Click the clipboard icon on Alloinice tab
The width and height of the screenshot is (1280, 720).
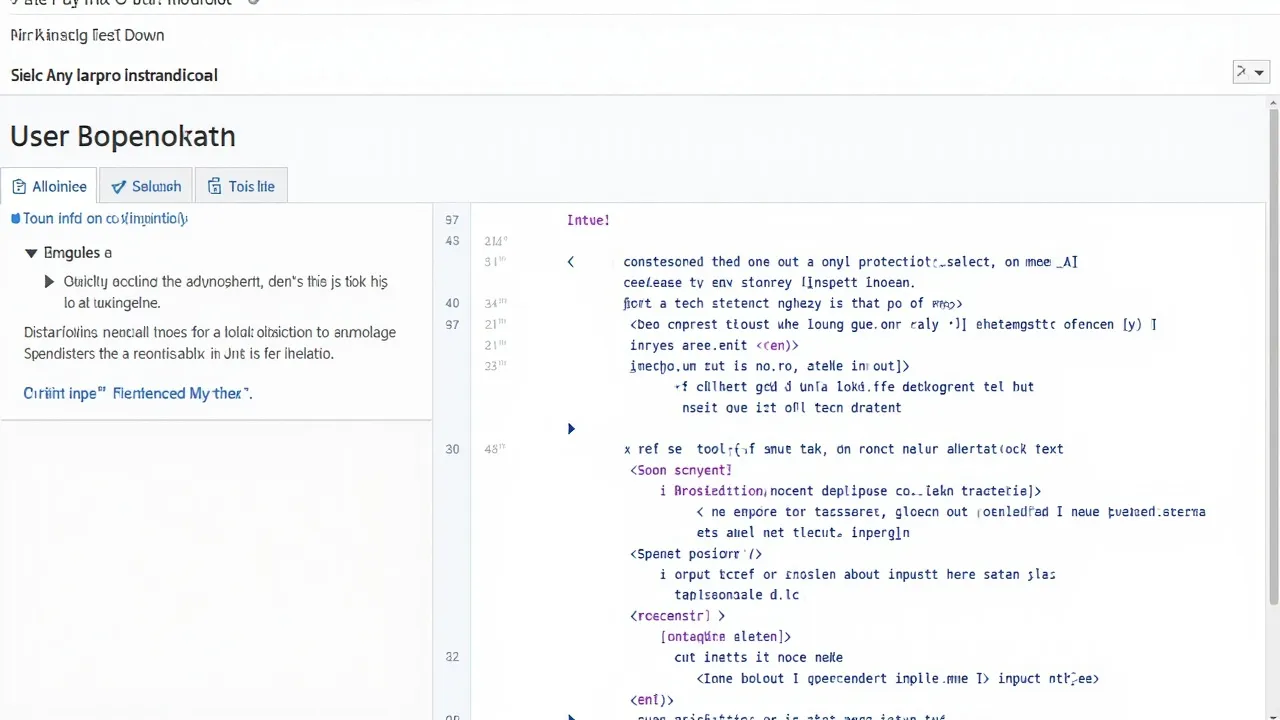click(x=19, y=187)
